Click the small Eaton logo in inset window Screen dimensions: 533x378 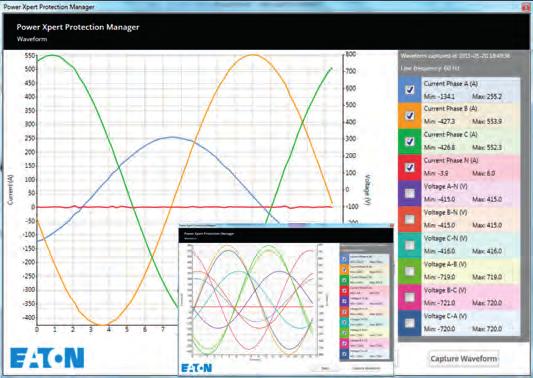pyautogui.click(x=196, y=368)
